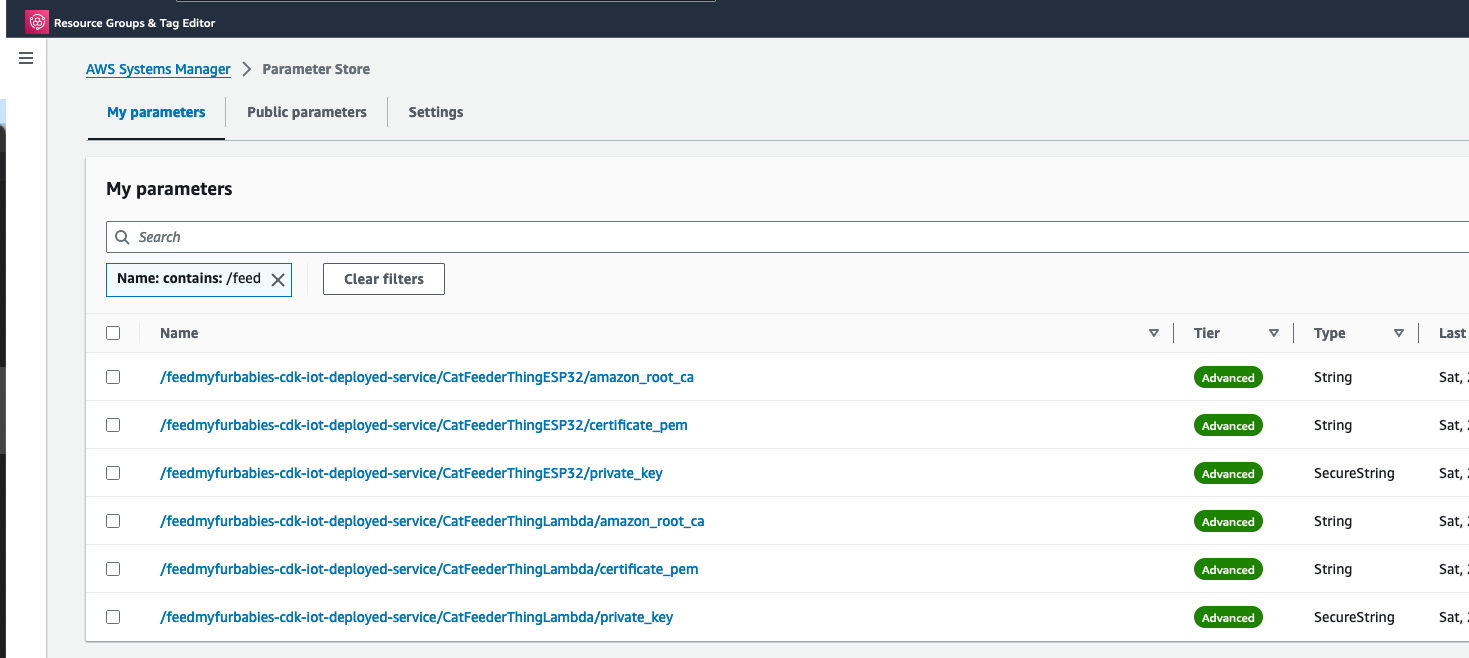This screenshot has height=658, width=1469.
Task: Toggle the select-all checkbox in header
Action: tap(113, 333)
